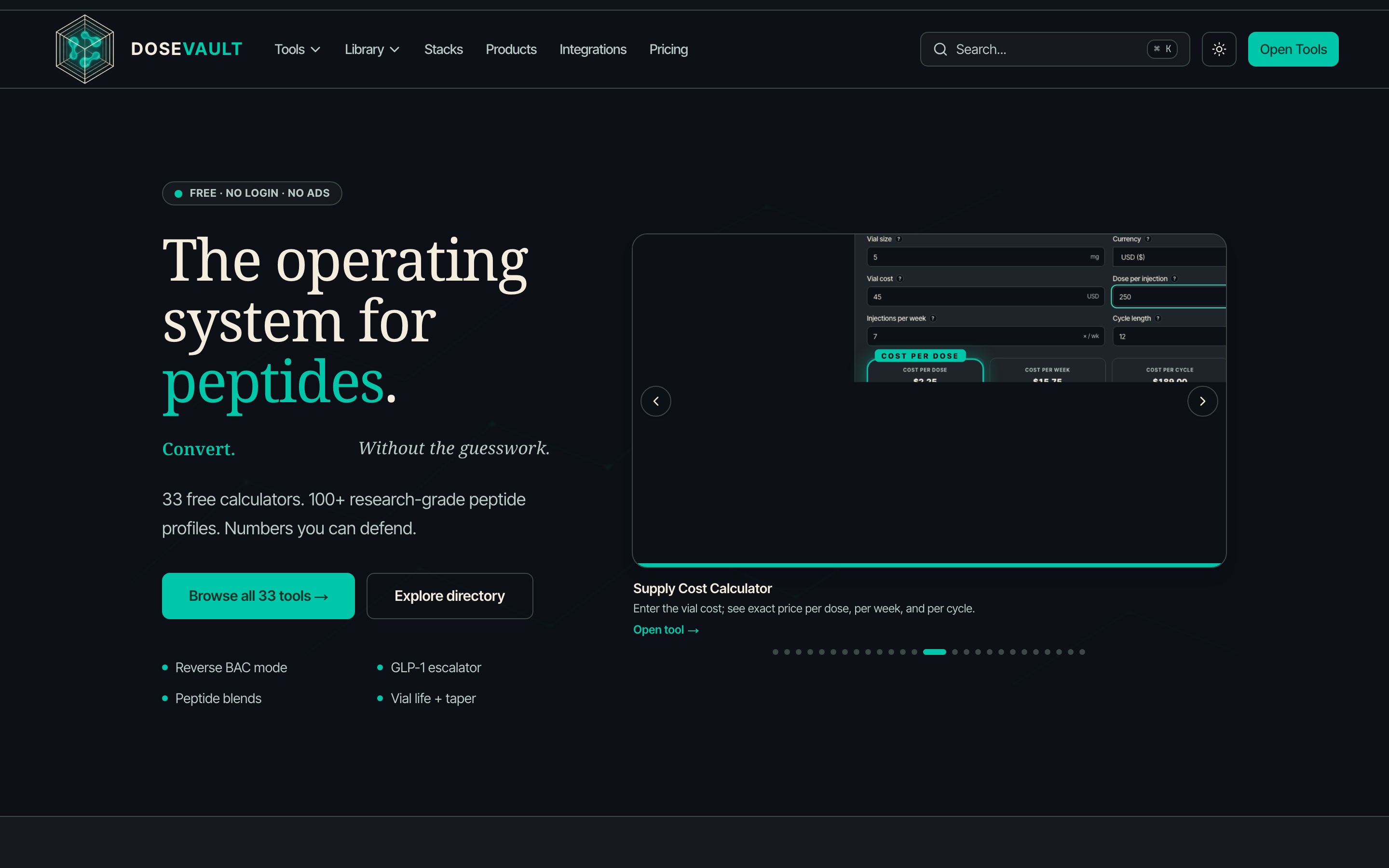Open the Currency USD ($) selector
This screenshot has height=868, width=1389.
click(1169, 257)
